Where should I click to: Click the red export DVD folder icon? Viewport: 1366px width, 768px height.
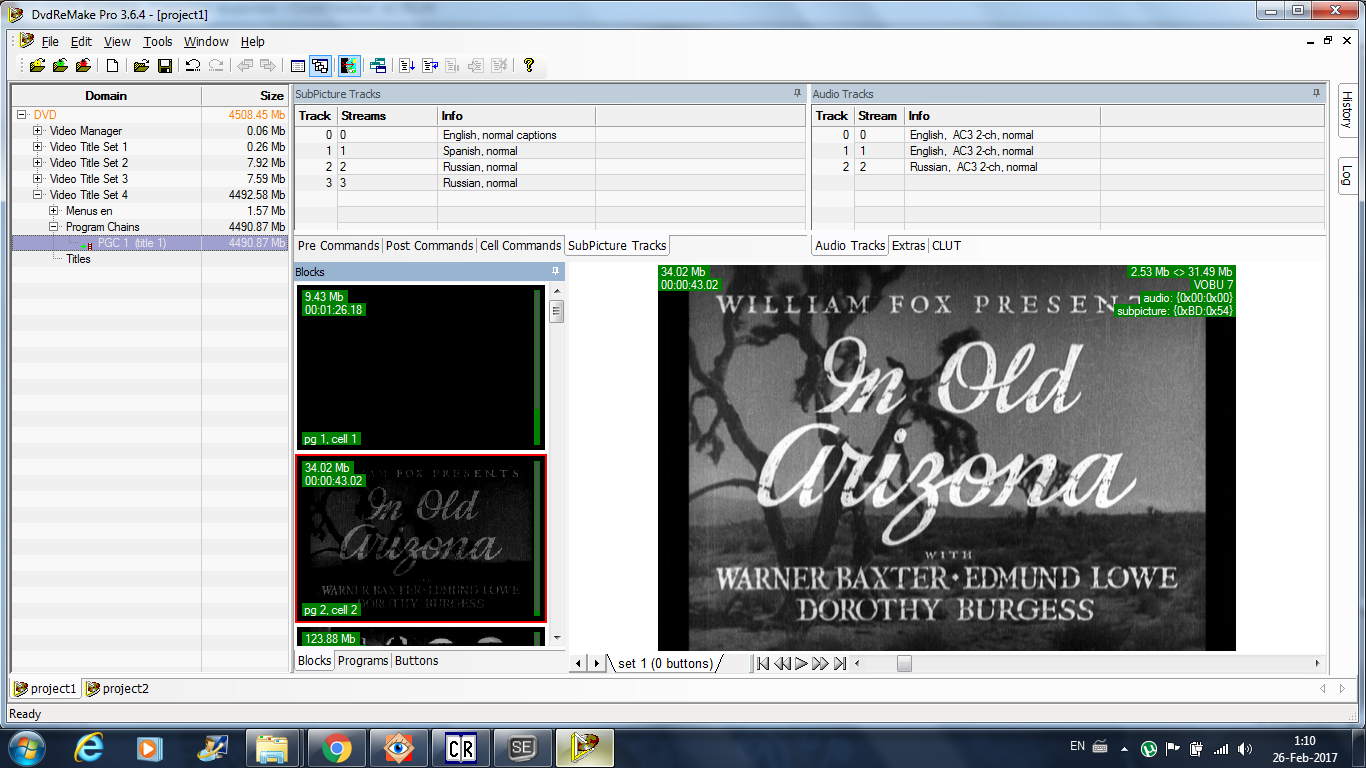(x=84, y=66)
